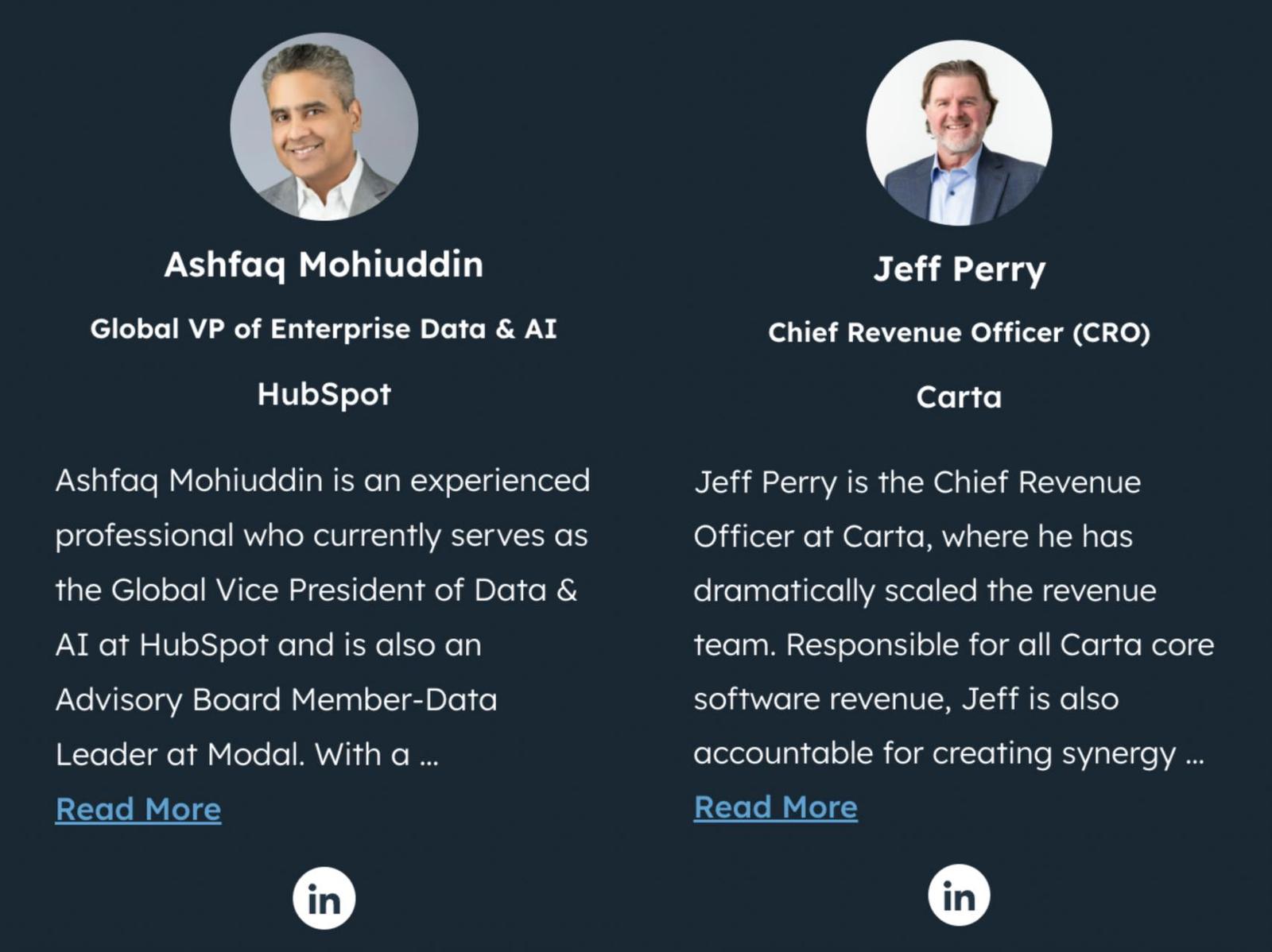Click the Jeff Perry name heading
The image size is (1272, 952).
coord(959,269)
